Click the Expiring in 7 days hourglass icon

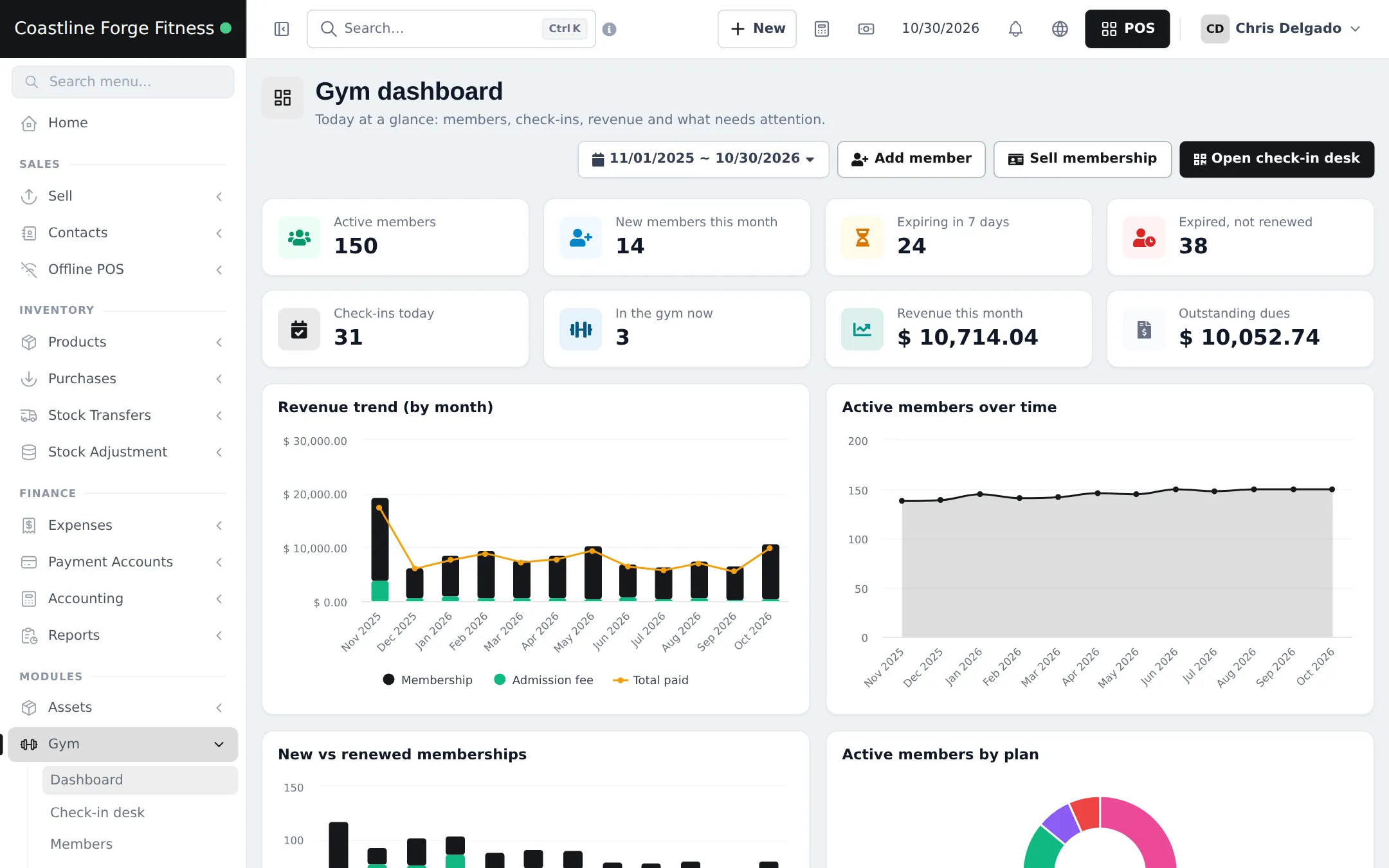[862, 237]
